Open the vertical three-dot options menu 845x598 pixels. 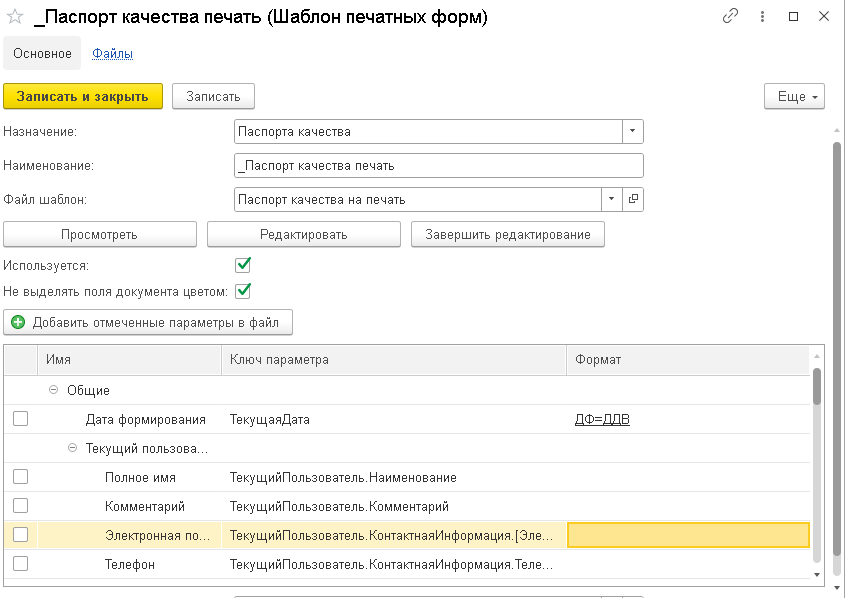click(x=762, y=17)
